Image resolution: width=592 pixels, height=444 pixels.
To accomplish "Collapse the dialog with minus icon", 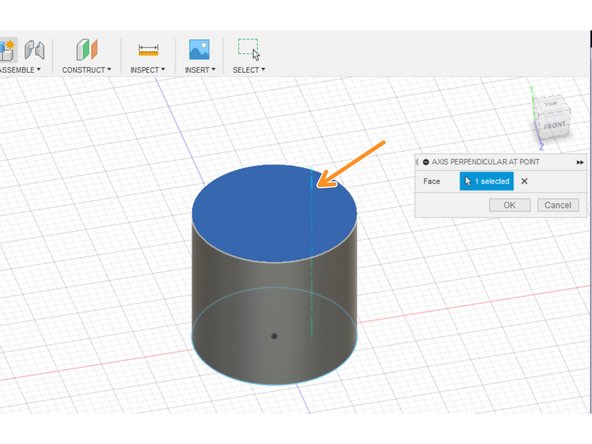I will click(x=426, y=162).
